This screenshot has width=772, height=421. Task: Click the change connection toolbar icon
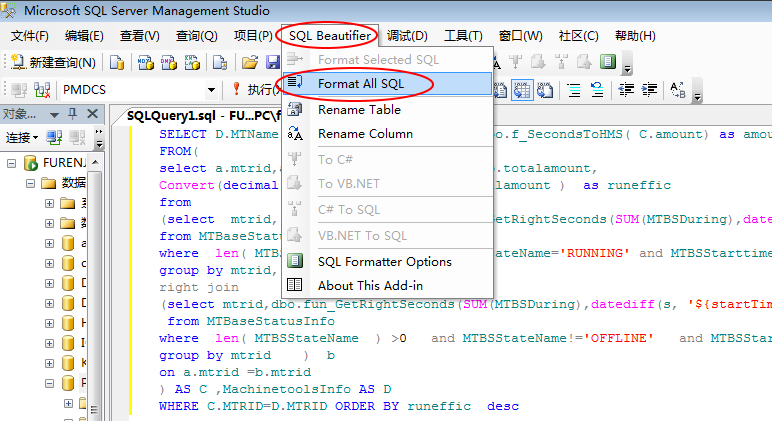pyautogui.click(x=42, y=90)
